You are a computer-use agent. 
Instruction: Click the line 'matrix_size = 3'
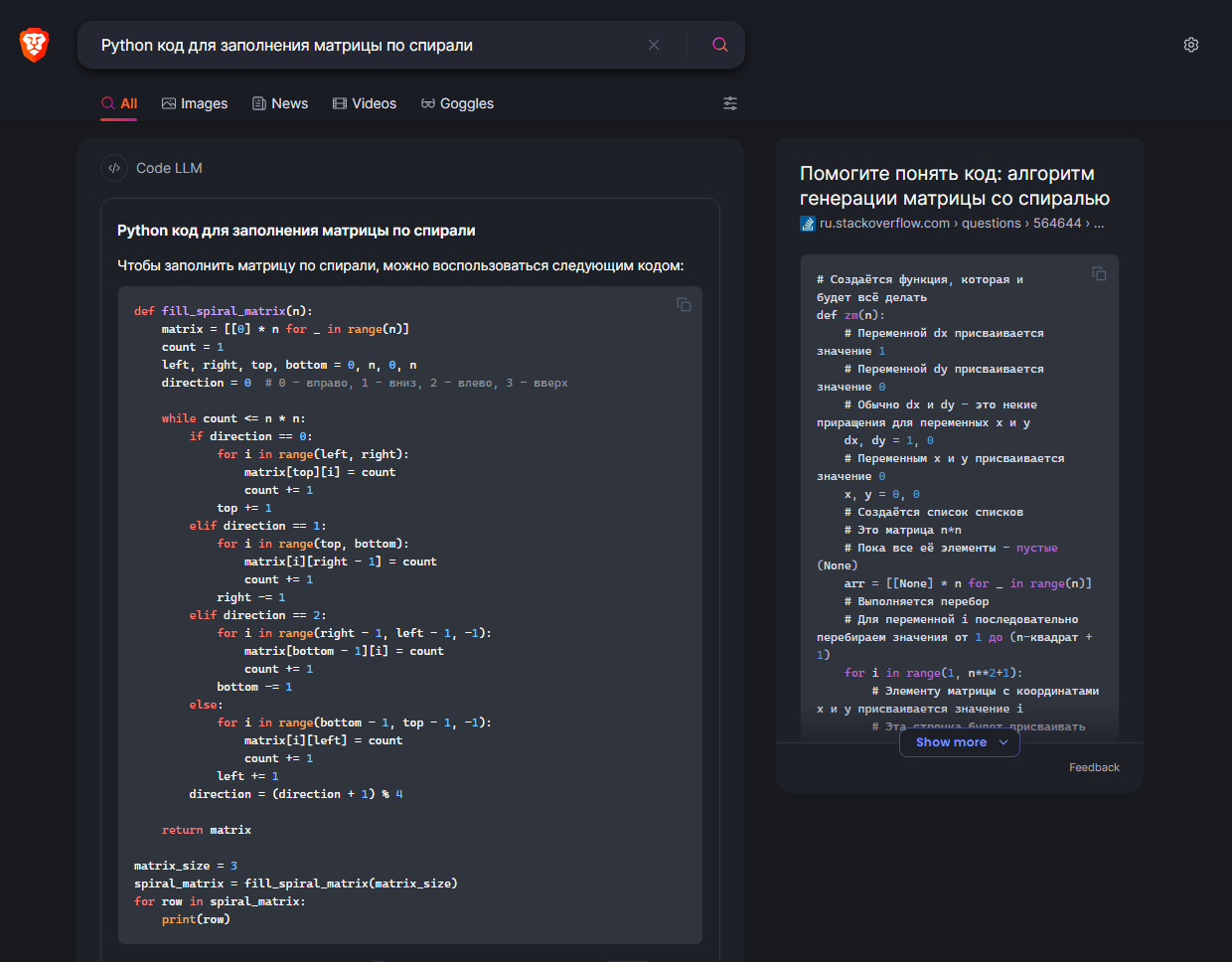186,866
